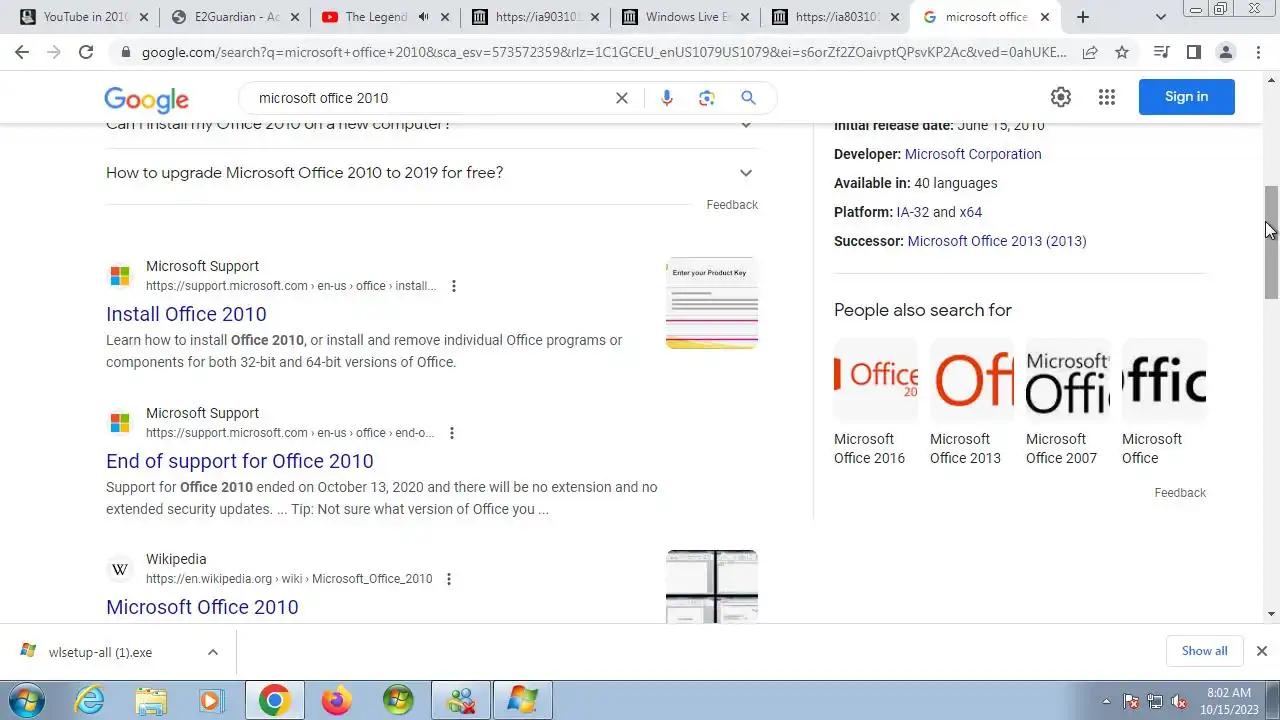Reload the current page
The height and width of the screenshot is (720, 1280).
(86, 52)
